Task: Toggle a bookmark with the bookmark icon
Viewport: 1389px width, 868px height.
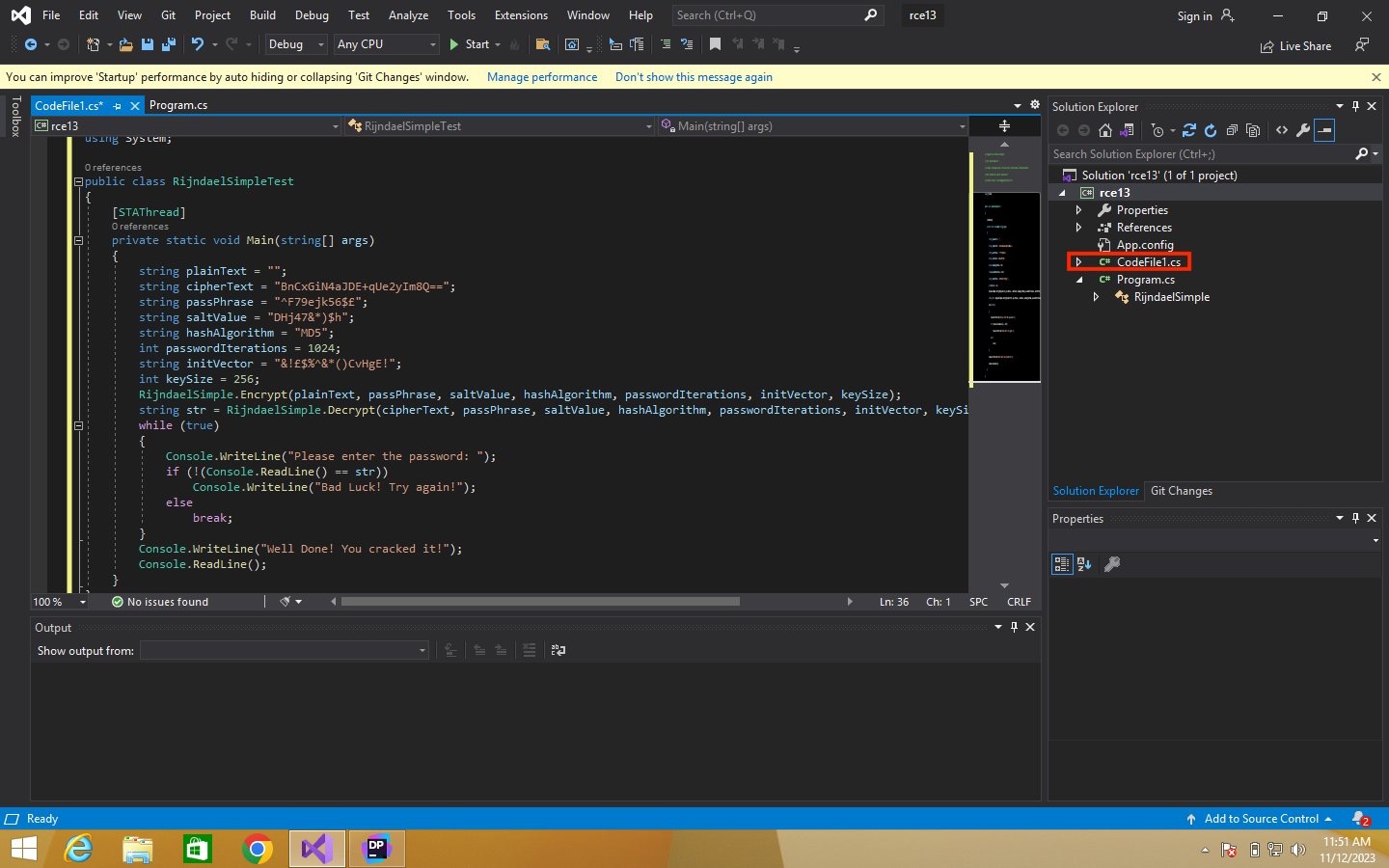Action: (715, 44)
